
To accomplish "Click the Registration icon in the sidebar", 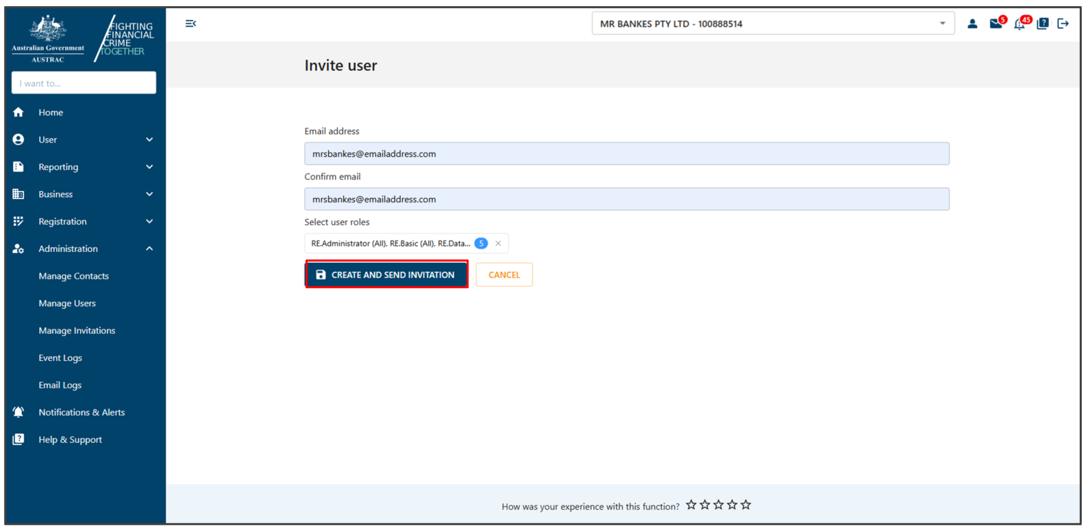I will [x=19, y=222].
